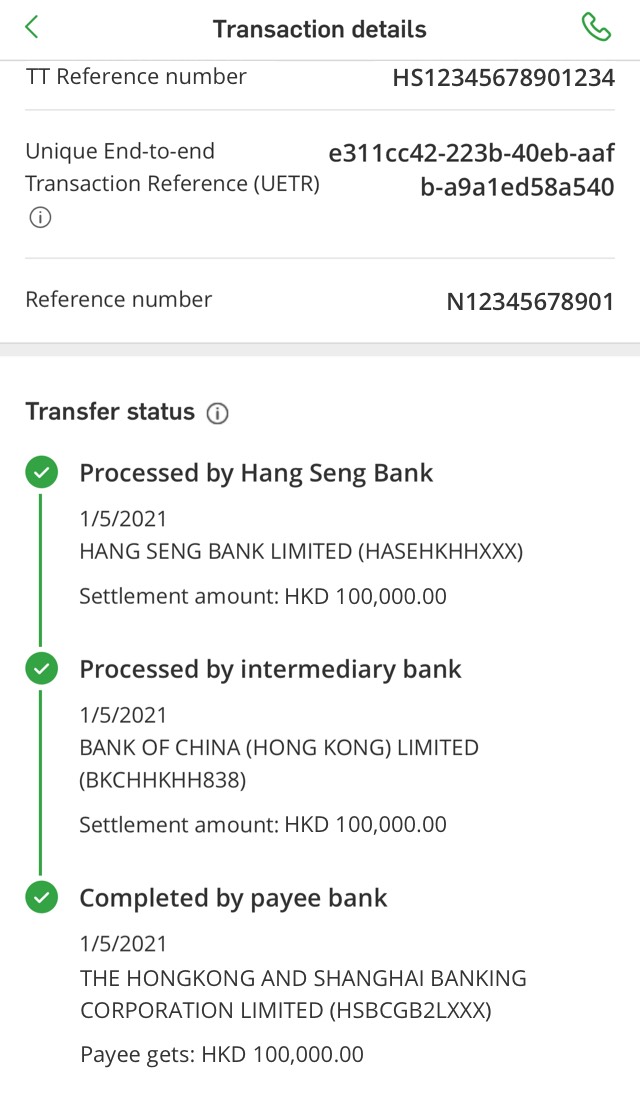640x1100 pixels.
Task: Tap 'Processed by intermediary bank' heading
Action: [x=270, y=669]
